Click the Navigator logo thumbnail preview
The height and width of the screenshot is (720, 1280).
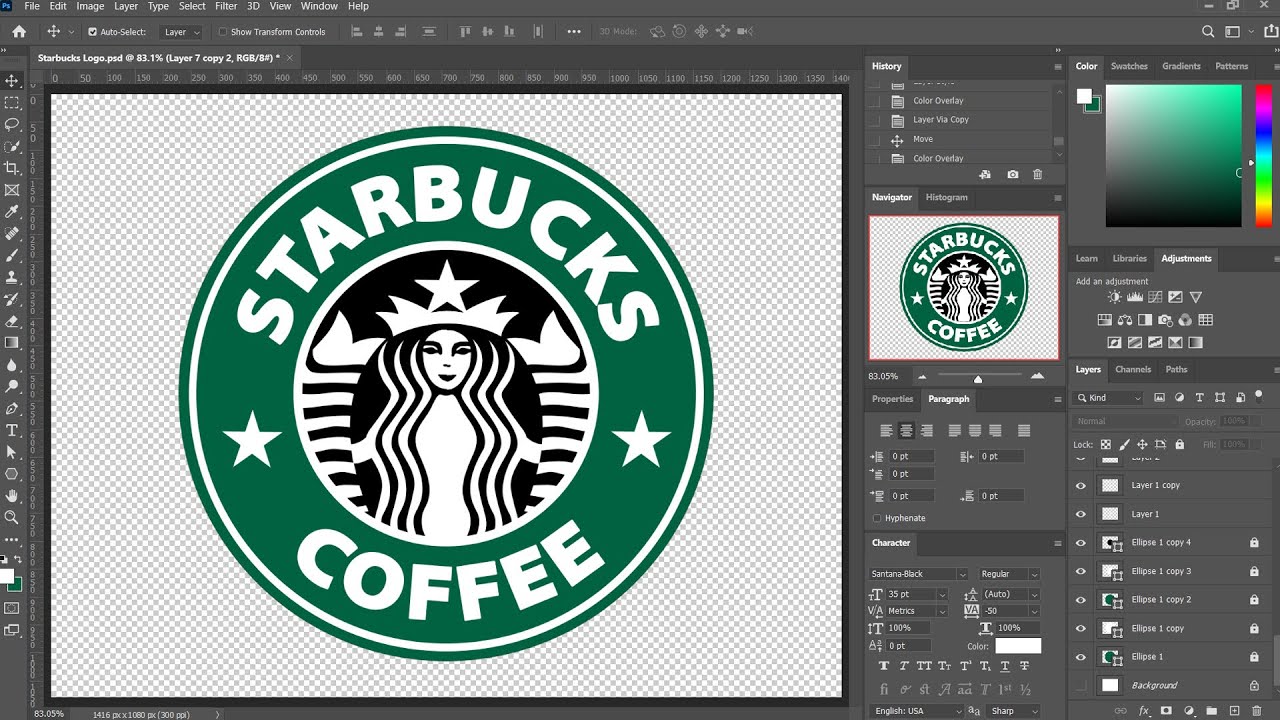pyautogui.click(x=964, y=288)
